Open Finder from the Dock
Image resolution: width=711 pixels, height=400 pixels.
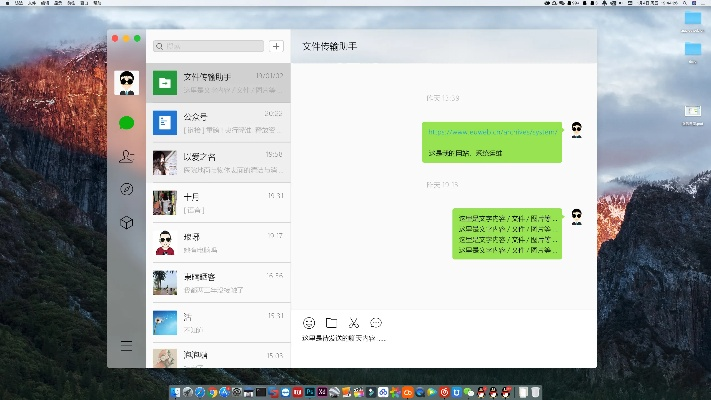pyautogui.click(x=175, y=391)
